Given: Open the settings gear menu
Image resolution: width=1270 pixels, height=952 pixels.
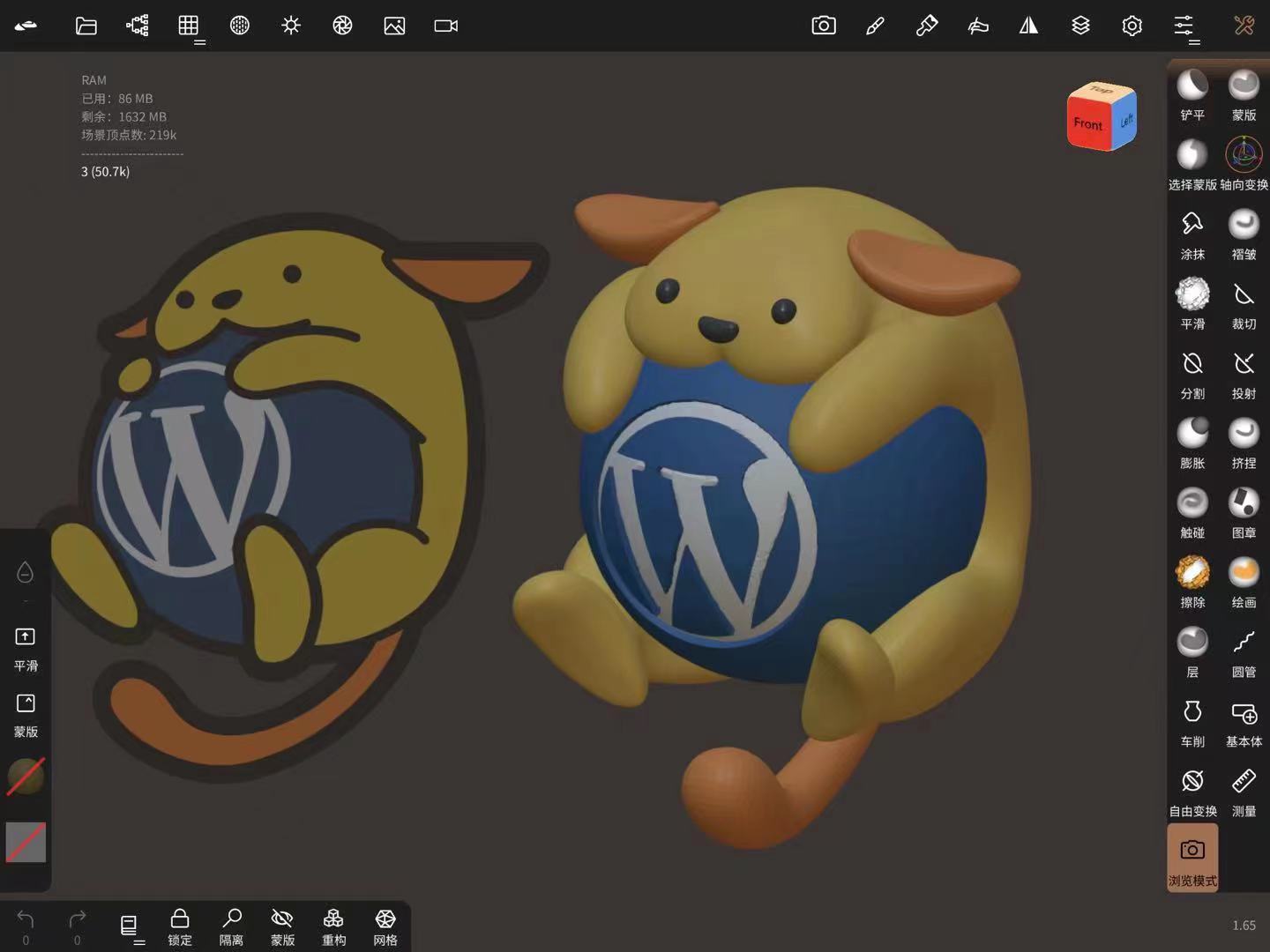Looking at the screenshot, I should (1132, 26).
